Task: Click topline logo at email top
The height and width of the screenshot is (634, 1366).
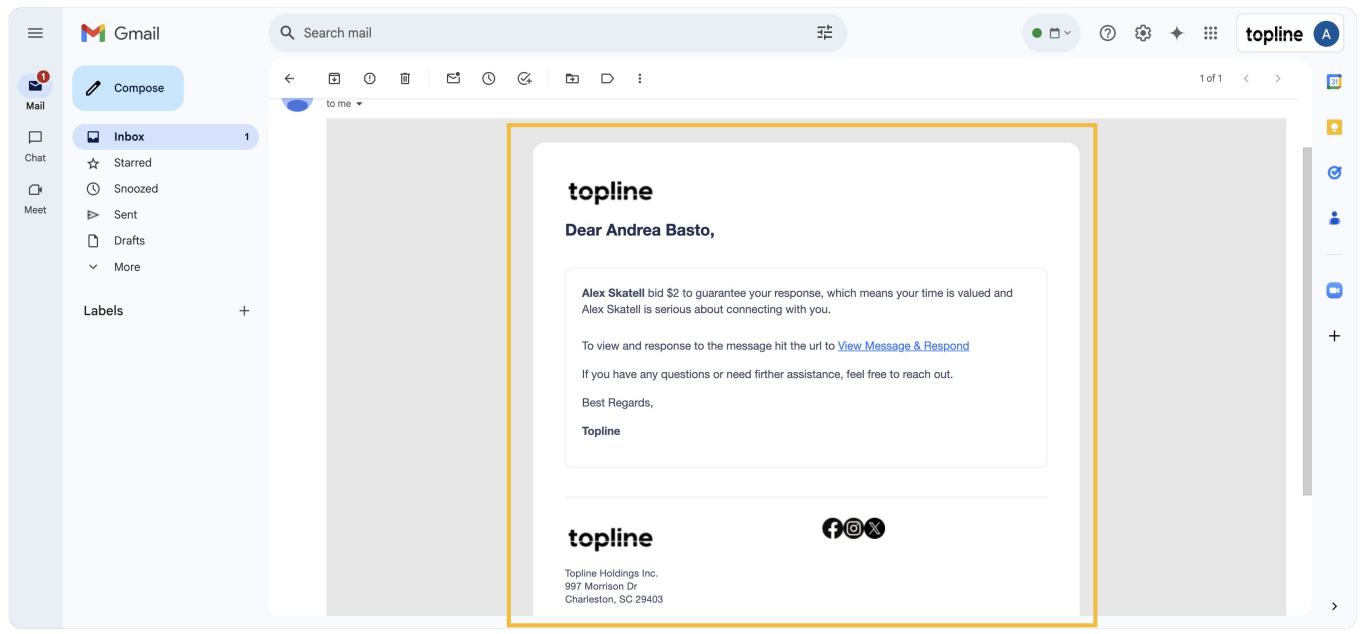Action: (610, 192)
